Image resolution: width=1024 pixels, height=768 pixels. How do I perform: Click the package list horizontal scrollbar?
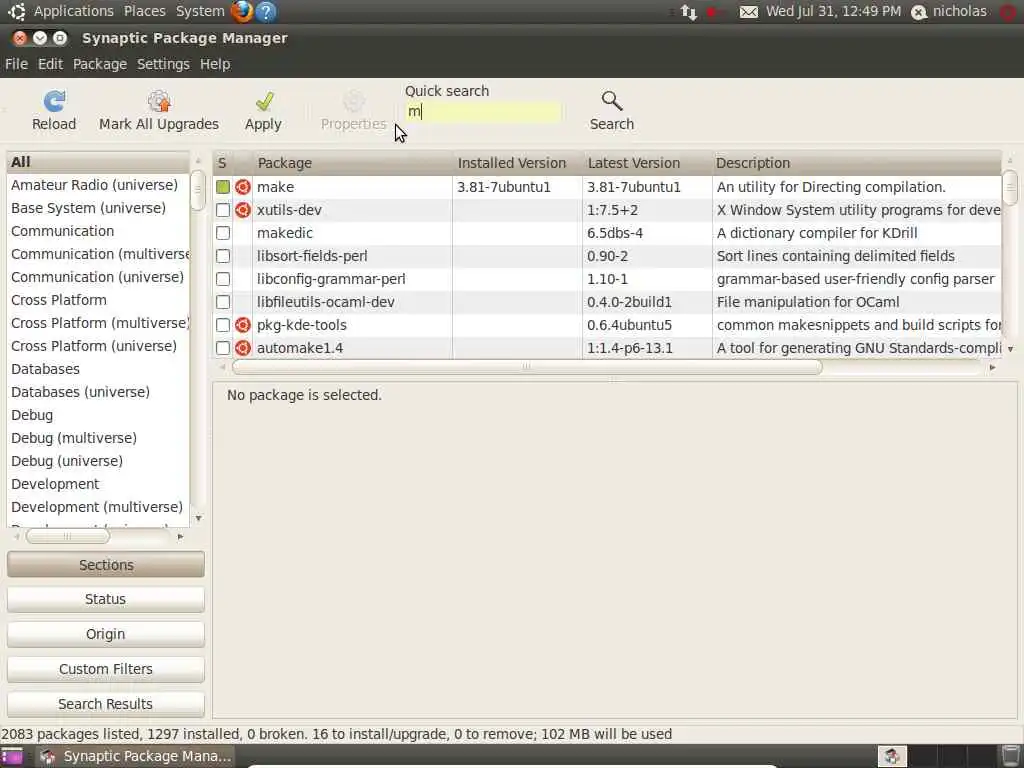[527, 367]
